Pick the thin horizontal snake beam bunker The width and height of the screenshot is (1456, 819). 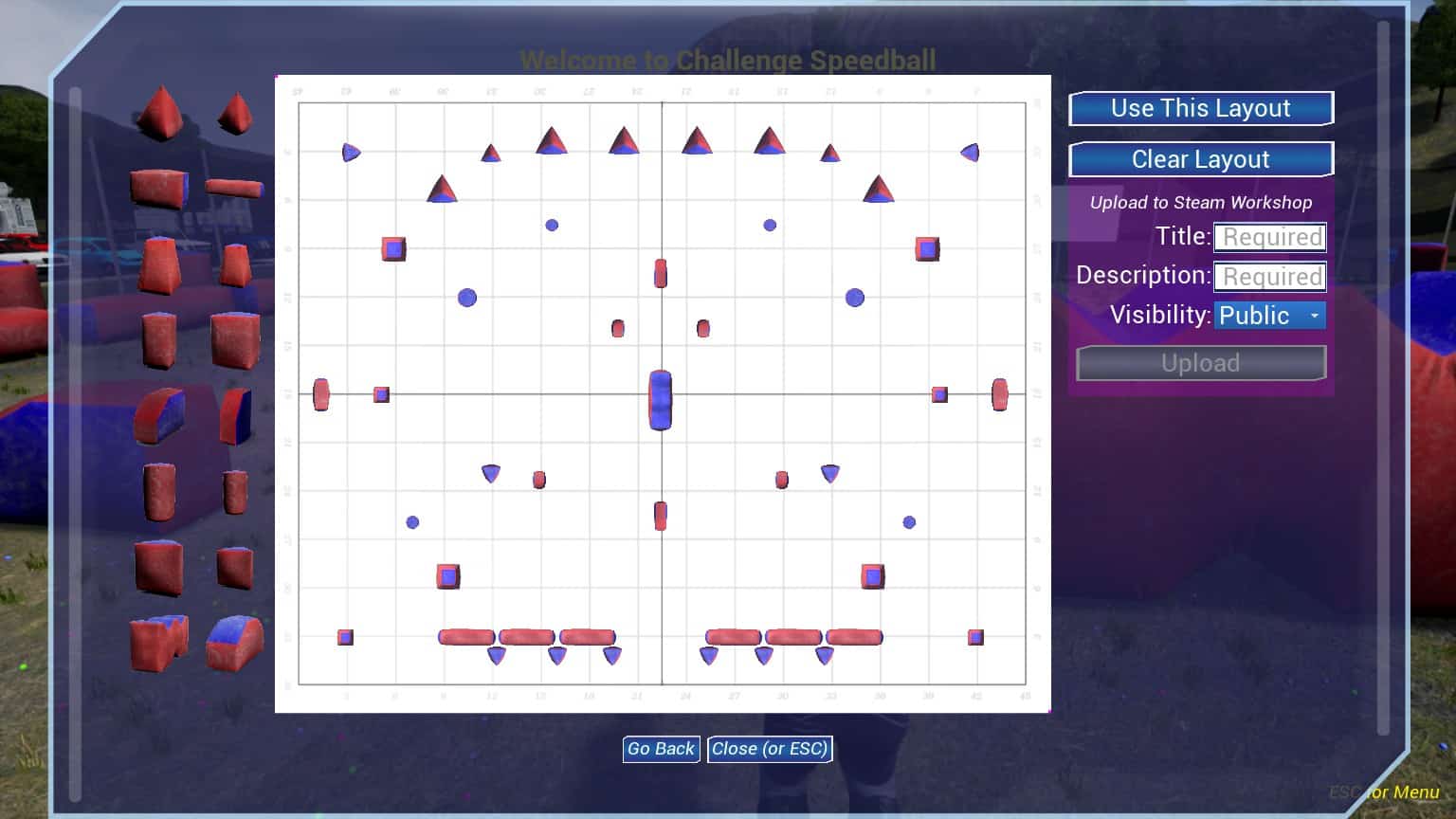click(x=234, y=188)
